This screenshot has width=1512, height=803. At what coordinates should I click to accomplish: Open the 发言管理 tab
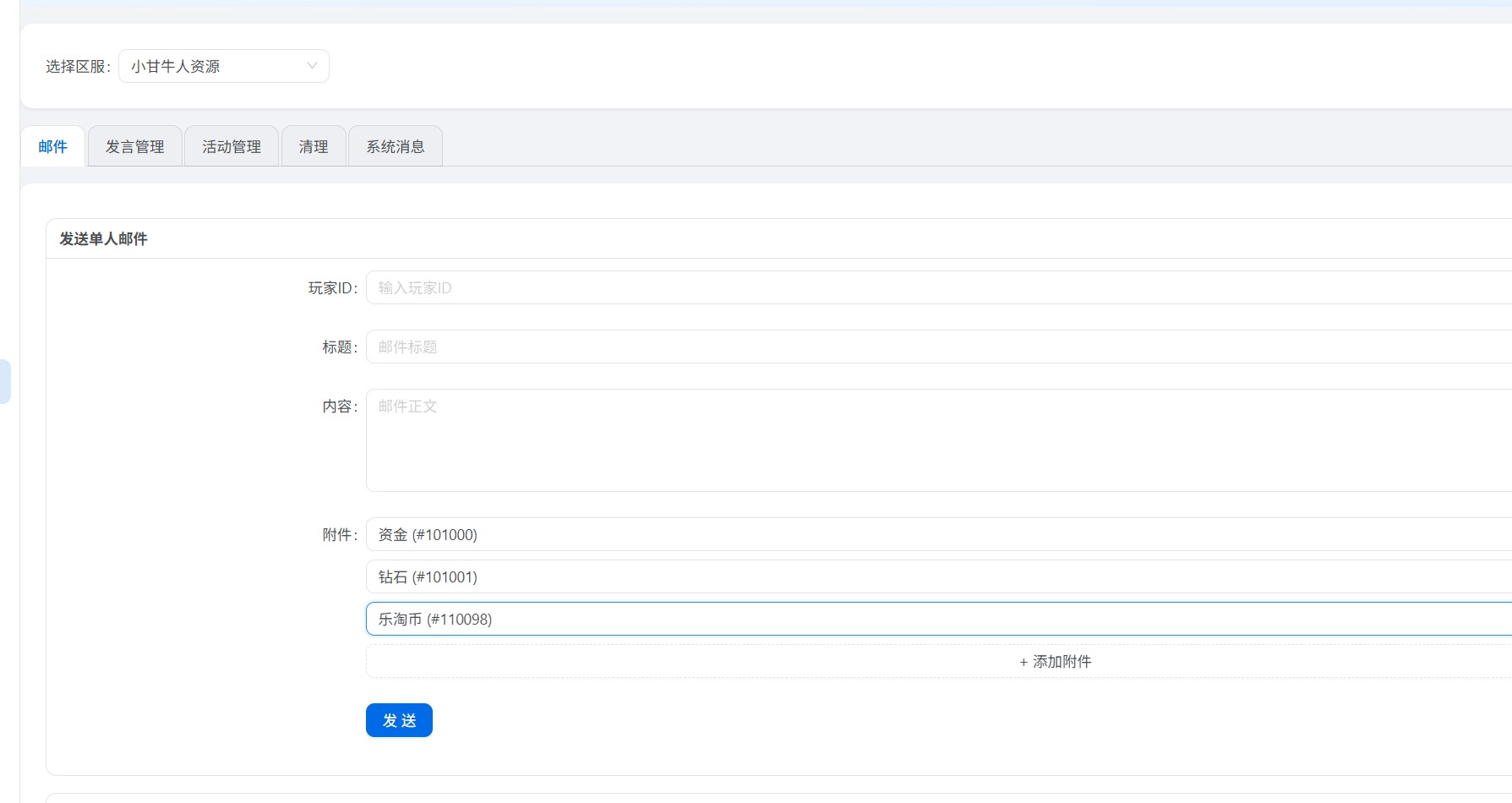135,146
